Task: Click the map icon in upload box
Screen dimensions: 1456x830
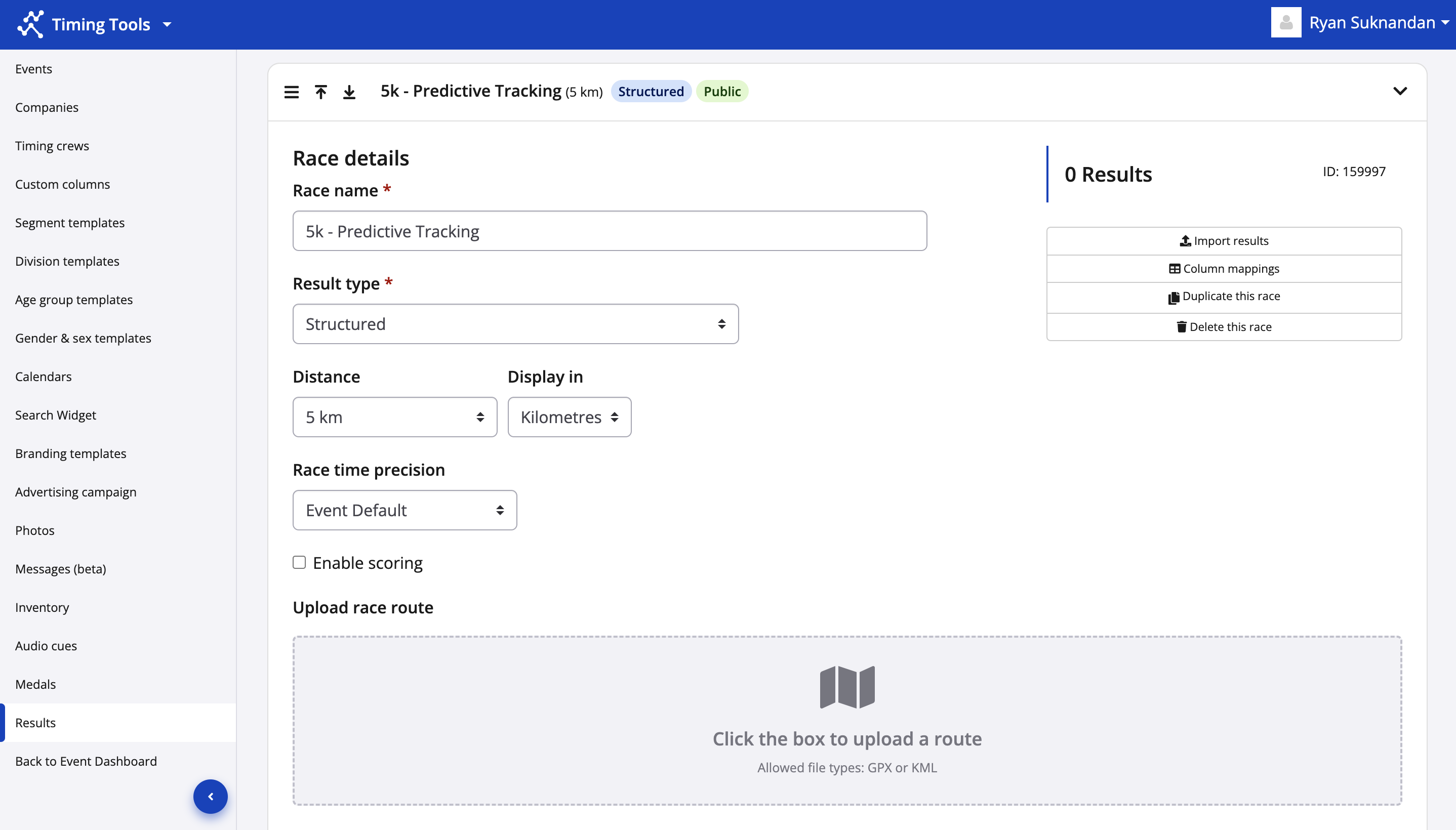Action: click(x=847, y=687)
